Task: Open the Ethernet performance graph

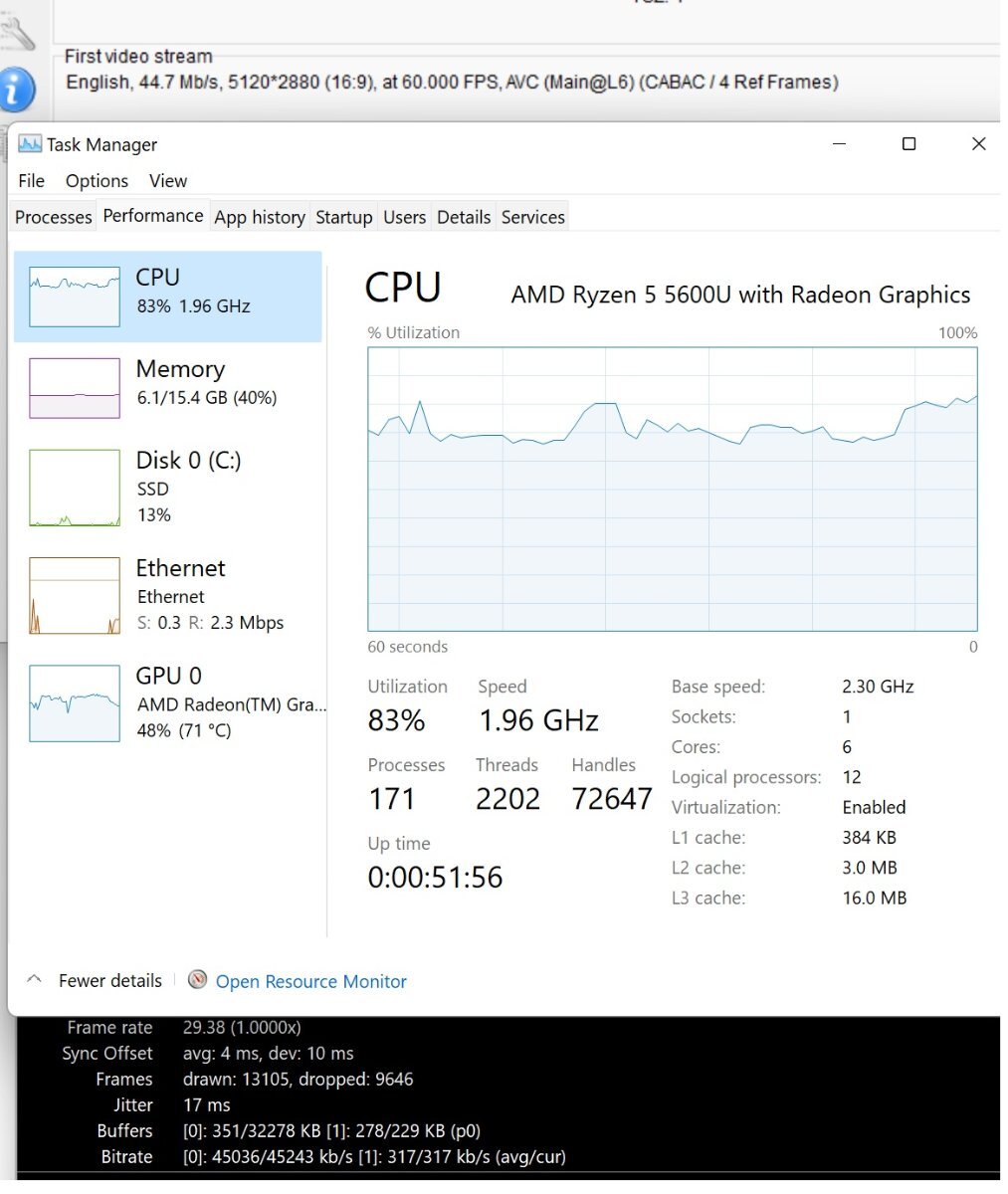Action: pyautogui.click(x=75, y=596)
